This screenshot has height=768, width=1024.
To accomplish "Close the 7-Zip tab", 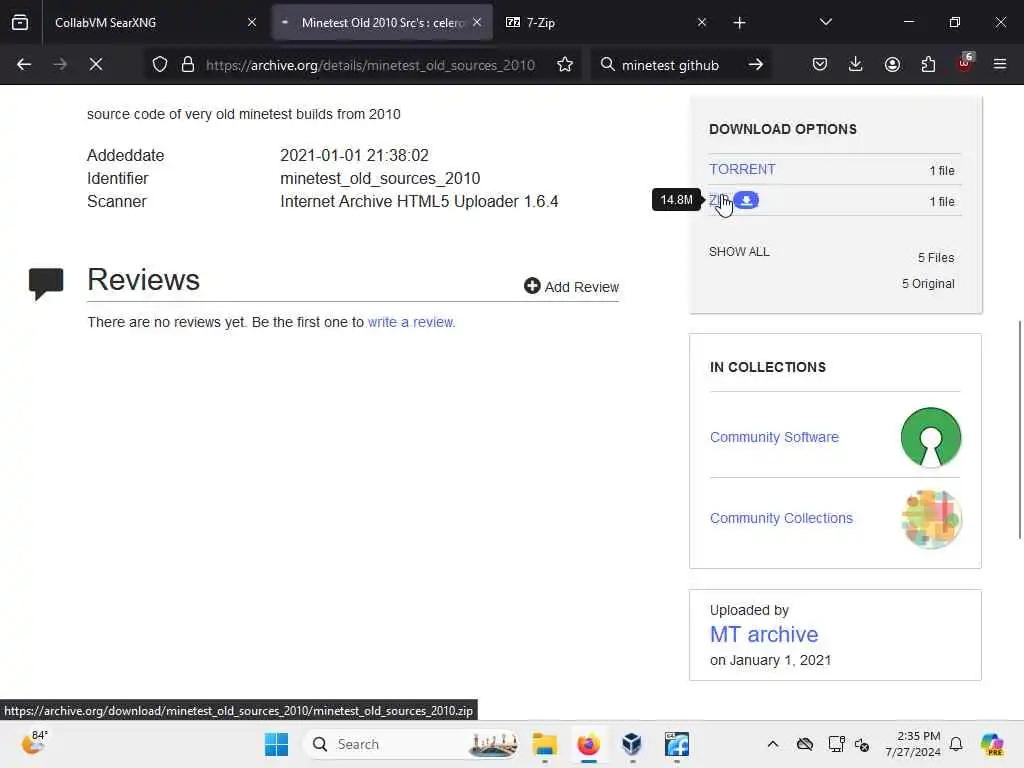I will pos(702,22).
